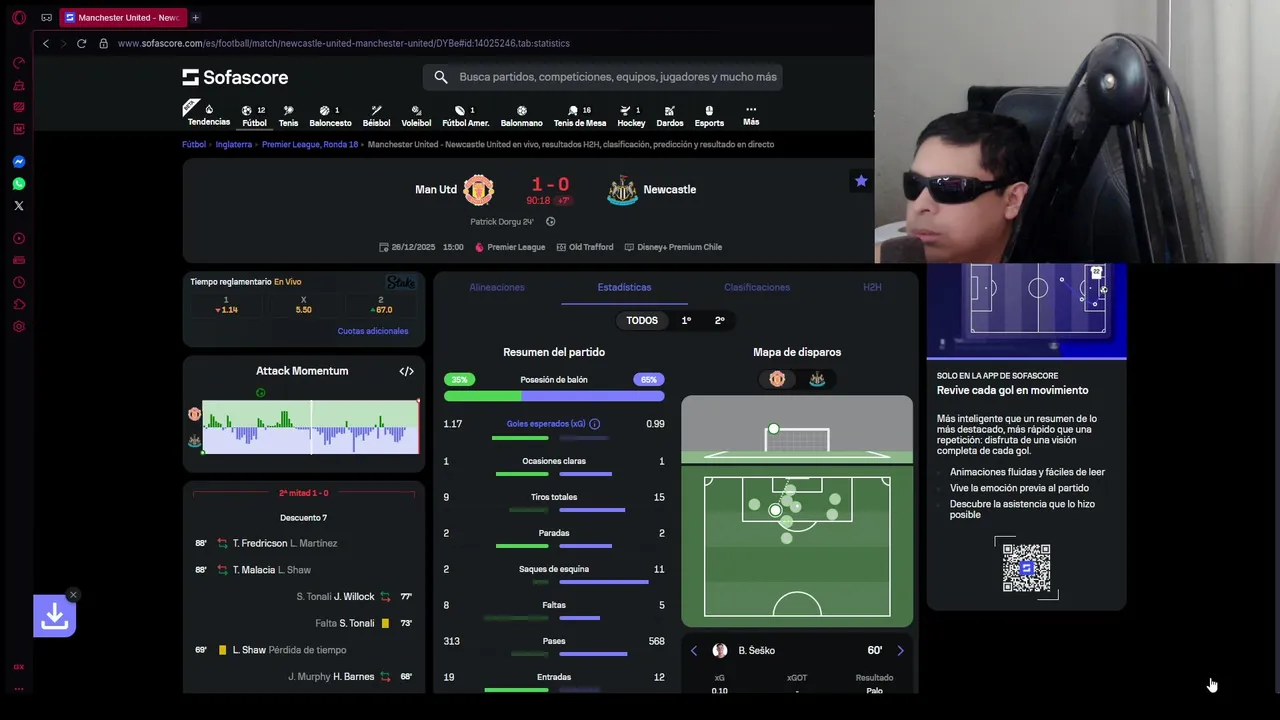Filter shot map by Newcastle
Viewport: 1280px width, 720px height.
point(816,379)
